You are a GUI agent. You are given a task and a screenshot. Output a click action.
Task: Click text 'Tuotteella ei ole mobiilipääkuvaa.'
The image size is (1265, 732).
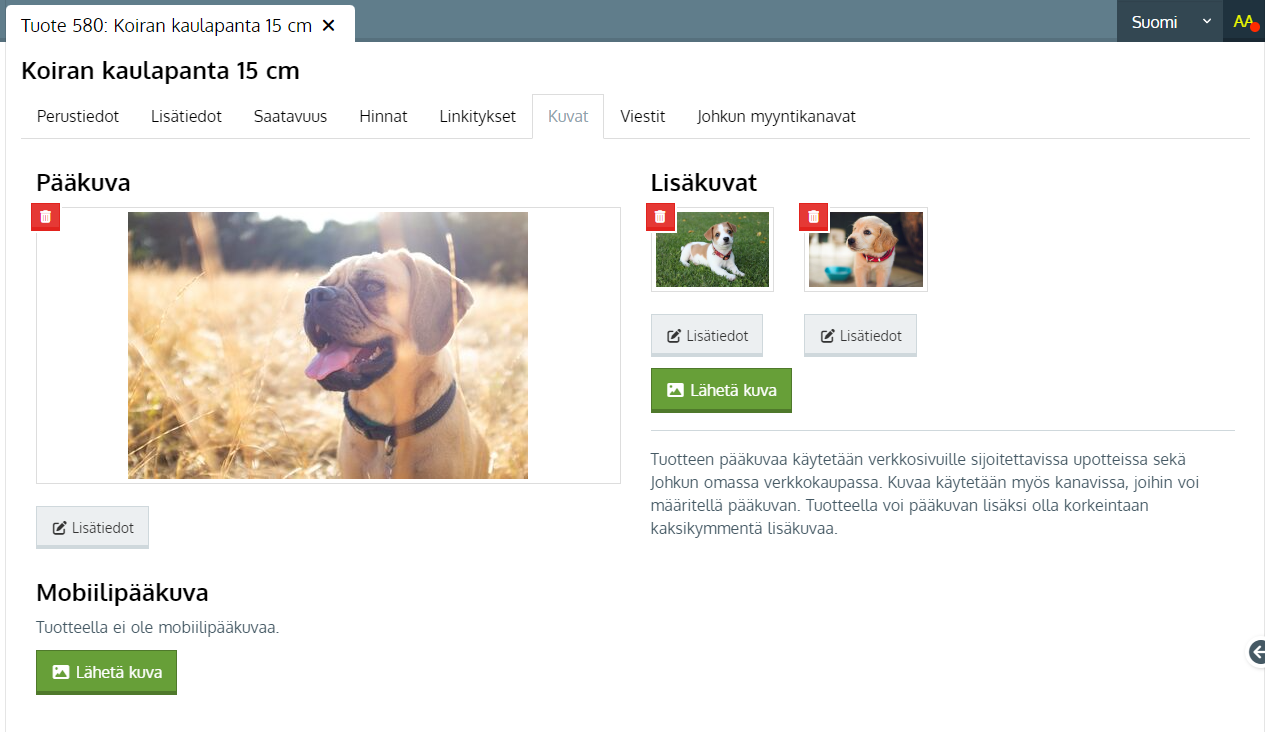[x=158, y=628]
